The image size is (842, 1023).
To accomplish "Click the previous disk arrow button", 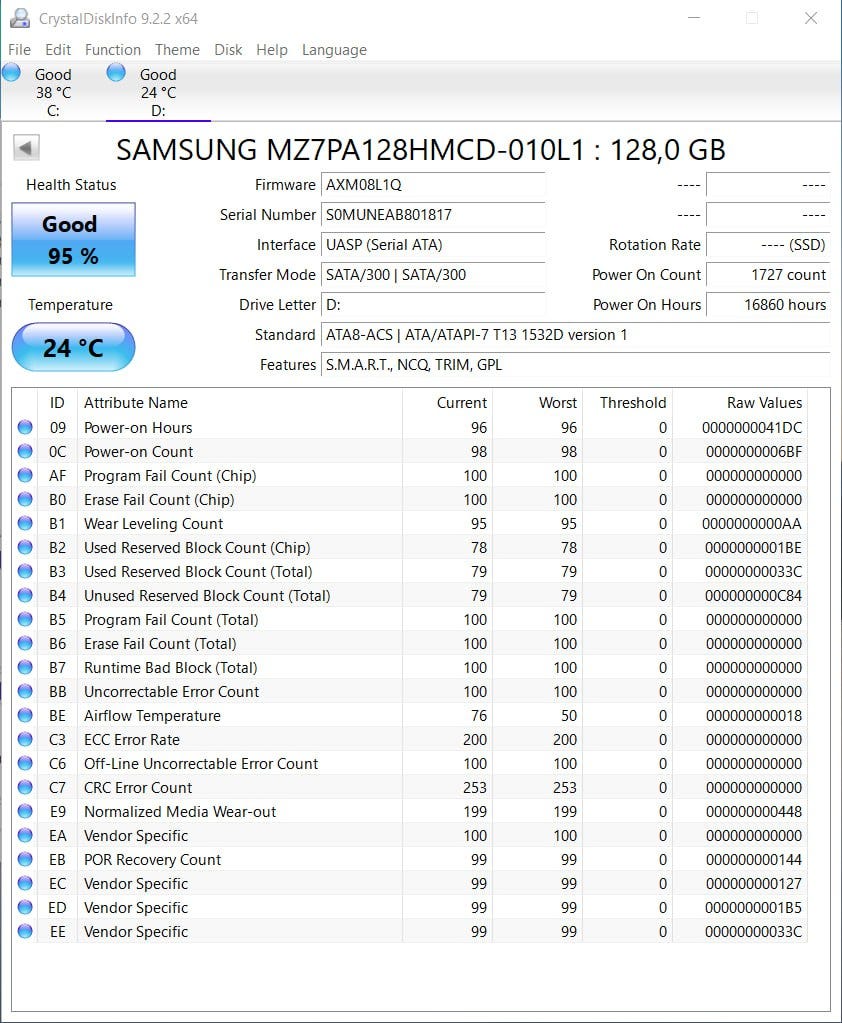I will click(x=26, y=147).
